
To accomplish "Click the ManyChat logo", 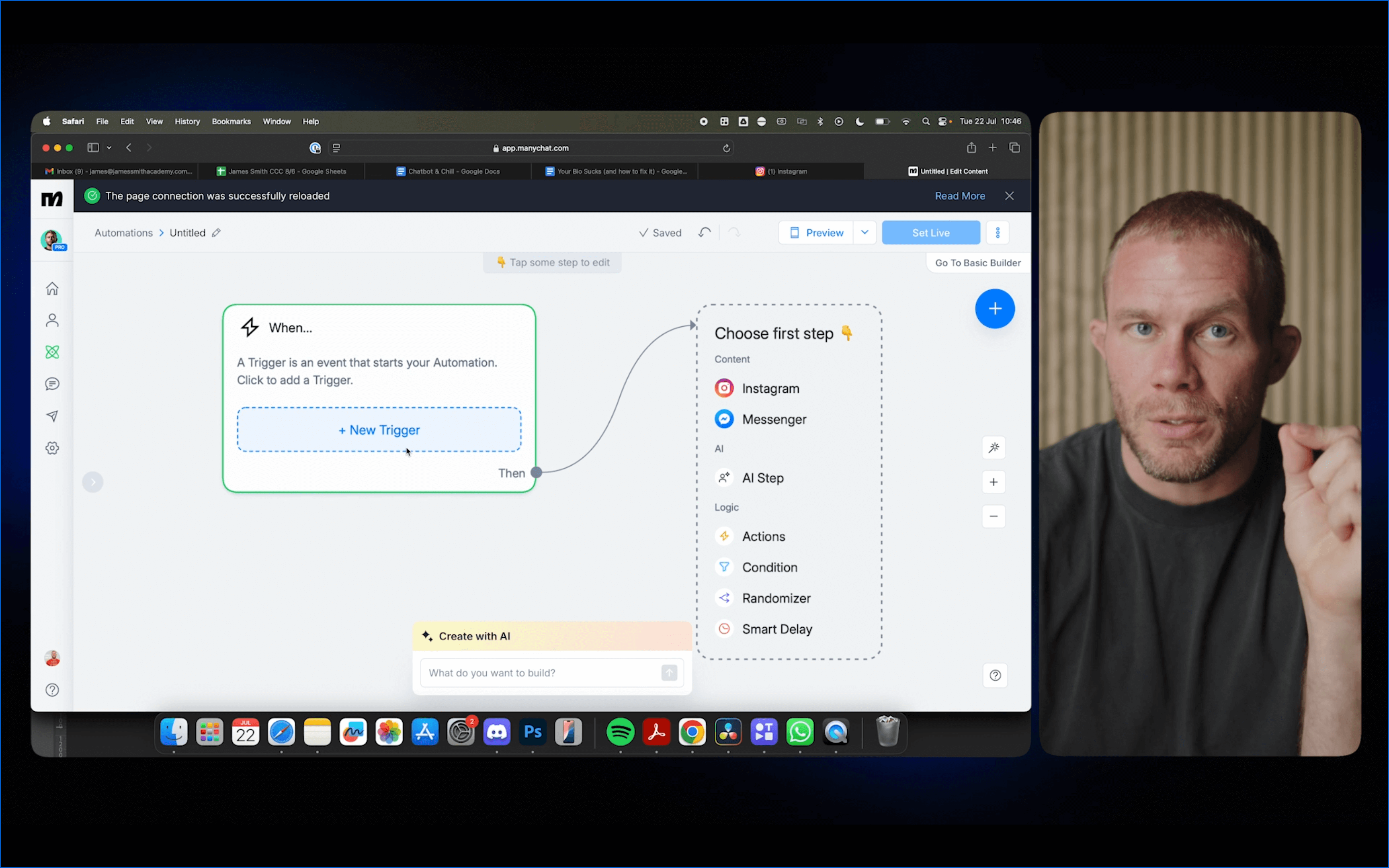I will [52, 199].
